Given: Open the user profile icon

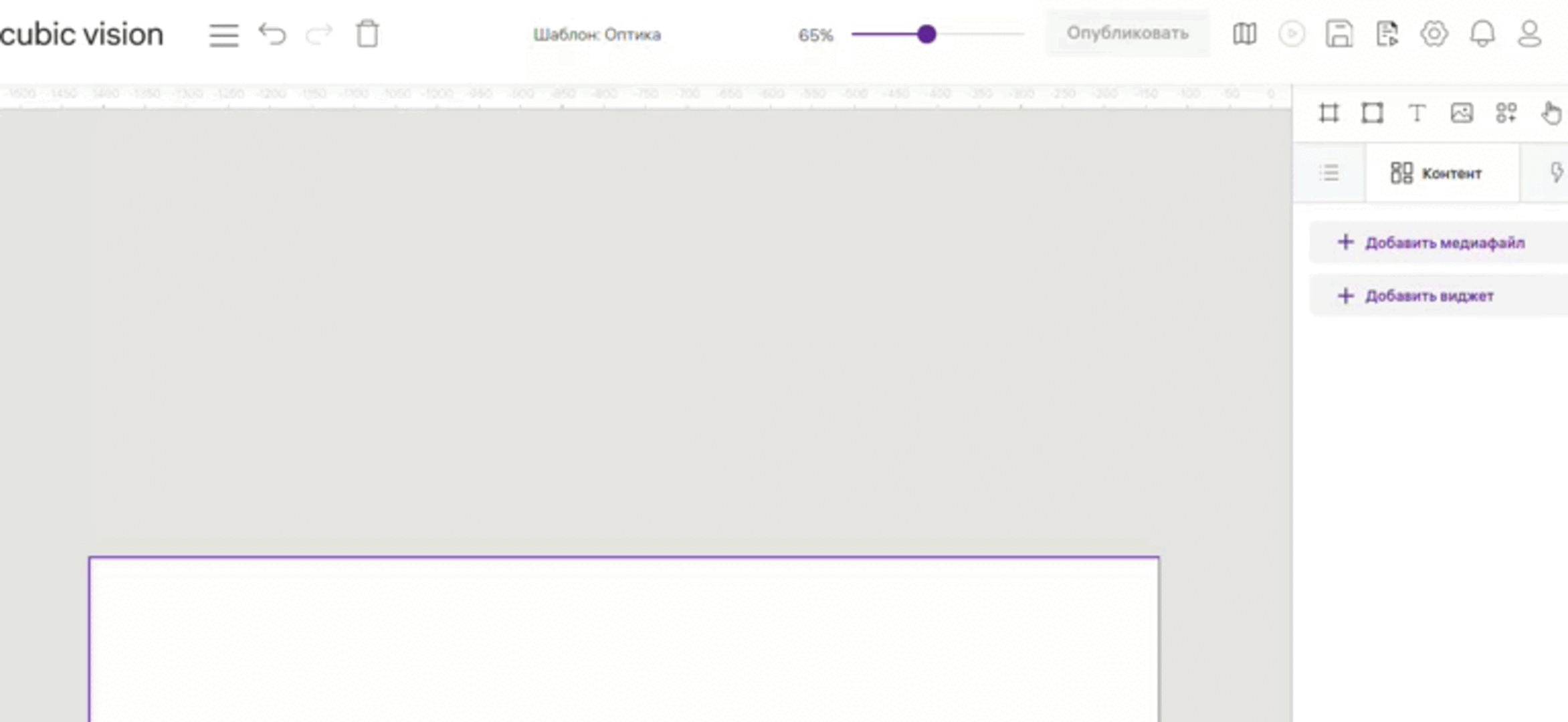Looking at the screenshot, I should point(1530,33).
